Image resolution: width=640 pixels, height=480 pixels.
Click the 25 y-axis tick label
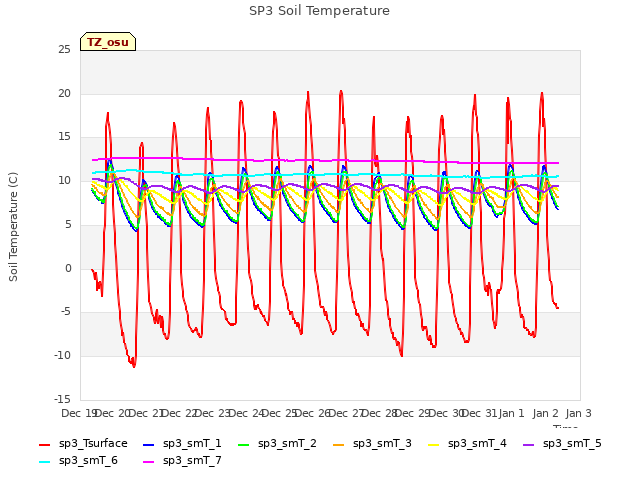click(x=64, y=50)
